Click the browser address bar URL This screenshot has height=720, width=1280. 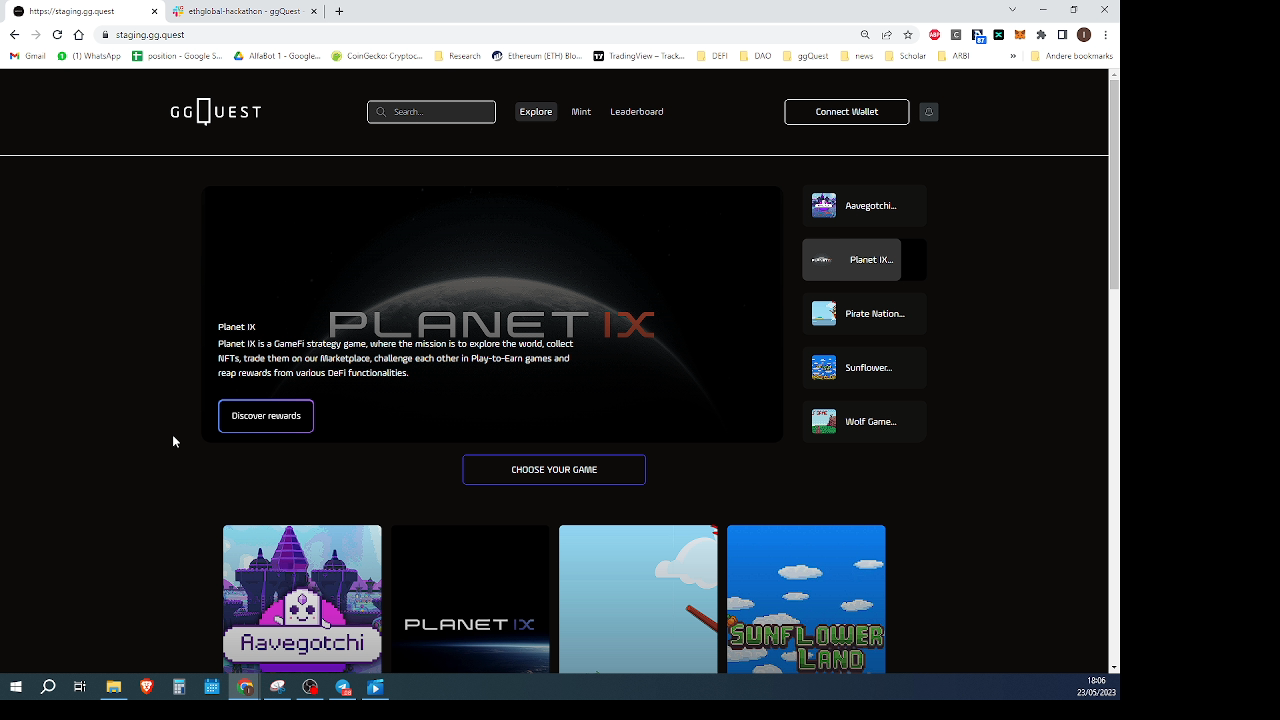pos(150,35)
